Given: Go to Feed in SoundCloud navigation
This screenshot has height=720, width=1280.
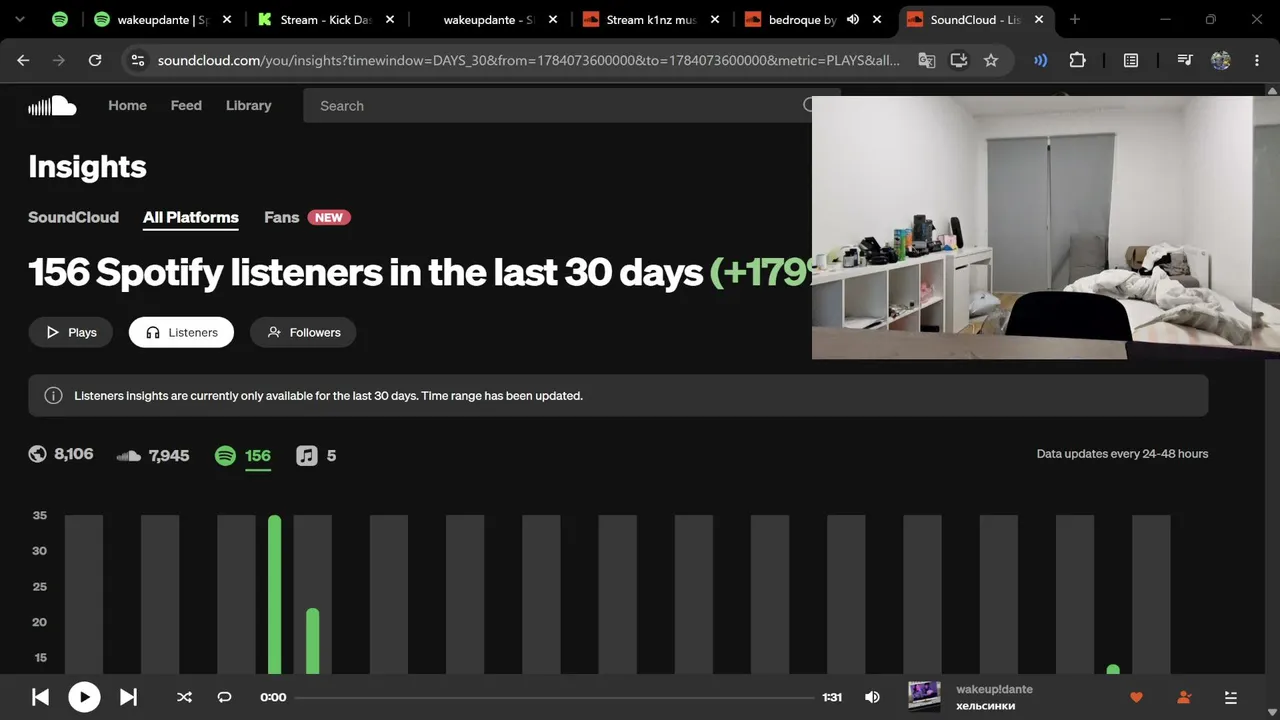Looking at the screenshot, I should pyautogui.click(x=186, y=105).
